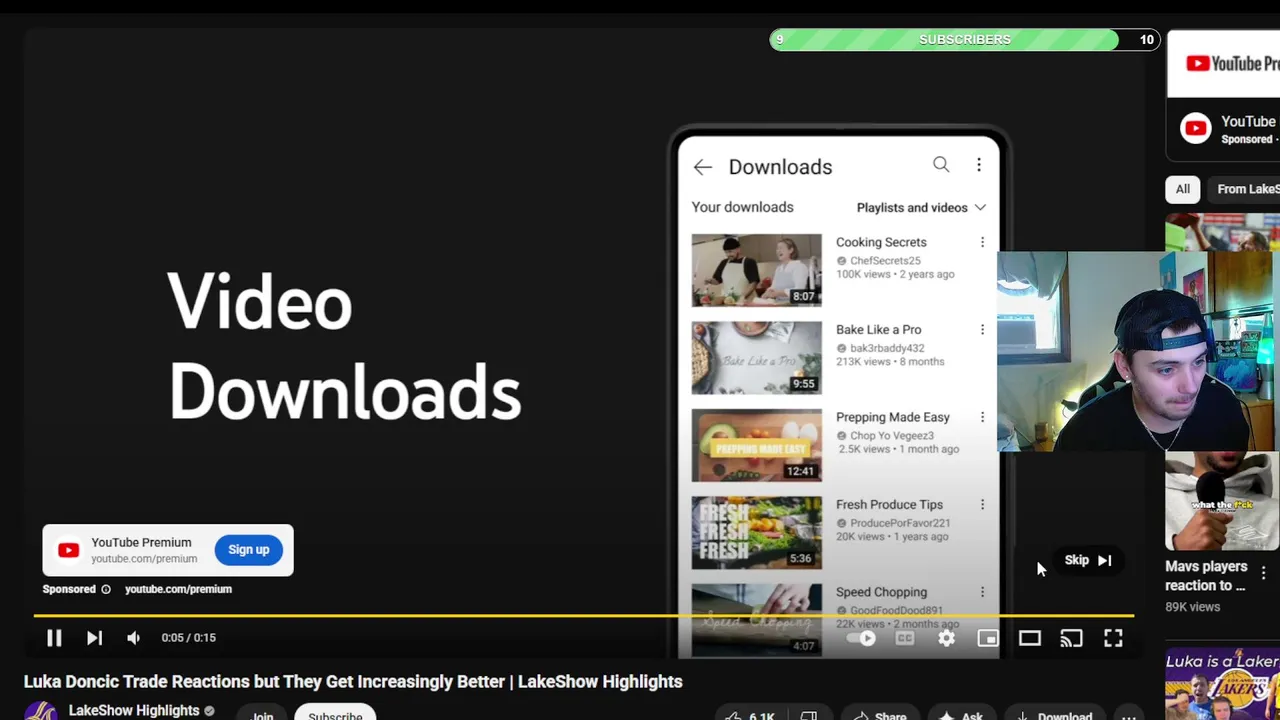Select the From LakeShow filter chip
Screen dimensions: 1280x720
[x=1244, y=189]
